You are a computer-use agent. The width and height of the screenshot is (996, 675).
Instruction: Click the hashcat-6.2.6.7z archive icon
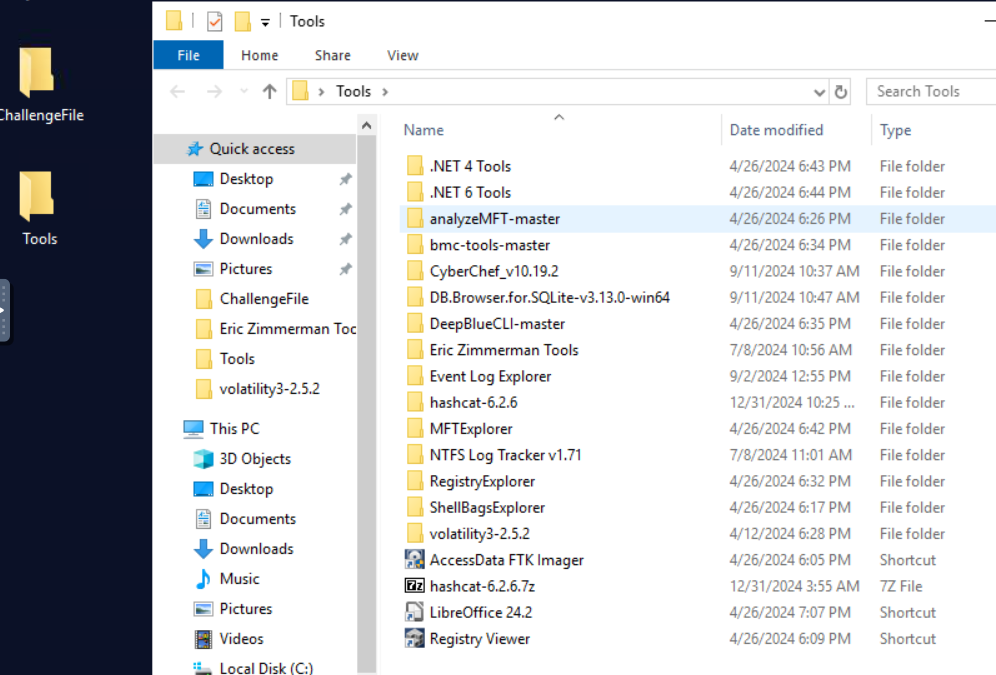click(x=414, y=586)
